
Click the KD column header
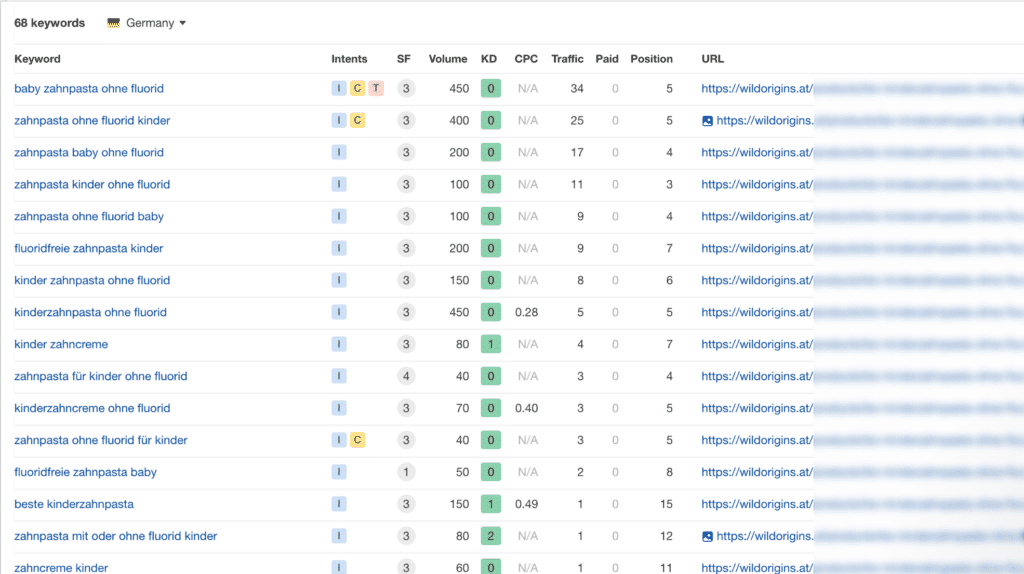pos(489,59)
